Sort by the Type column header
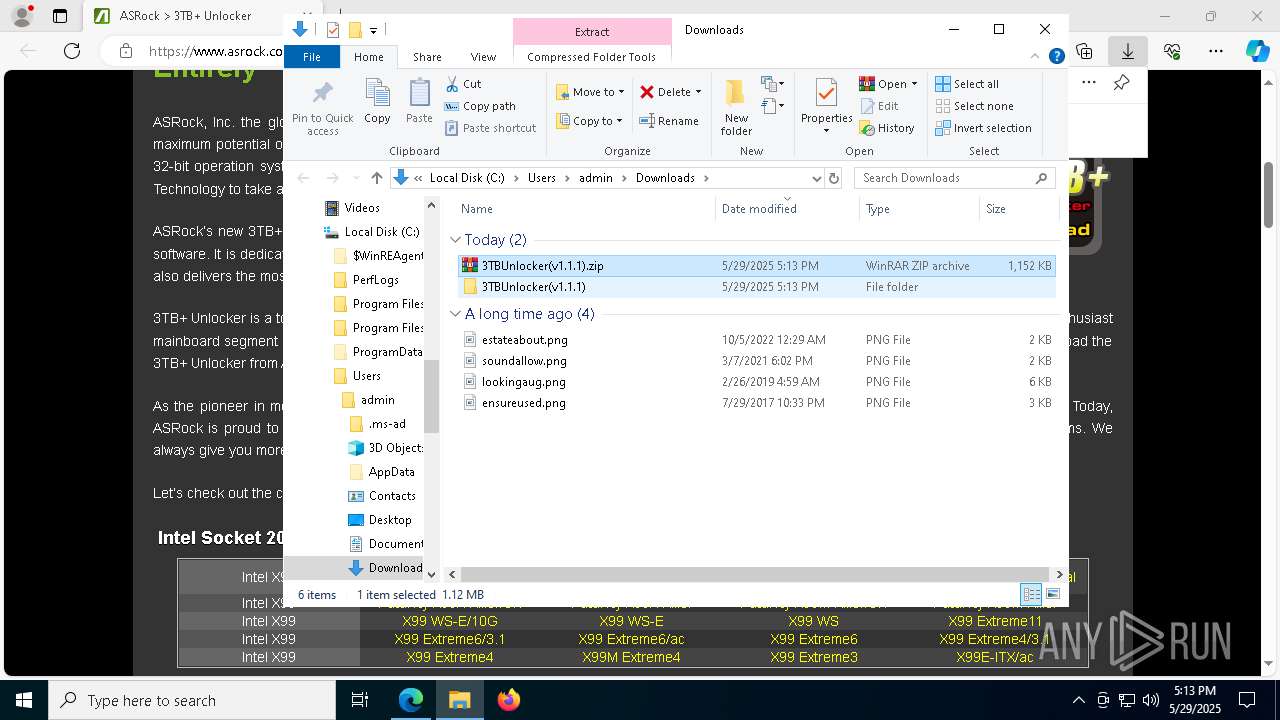The width and height of the screenshot is (1280, 720). 919,209
